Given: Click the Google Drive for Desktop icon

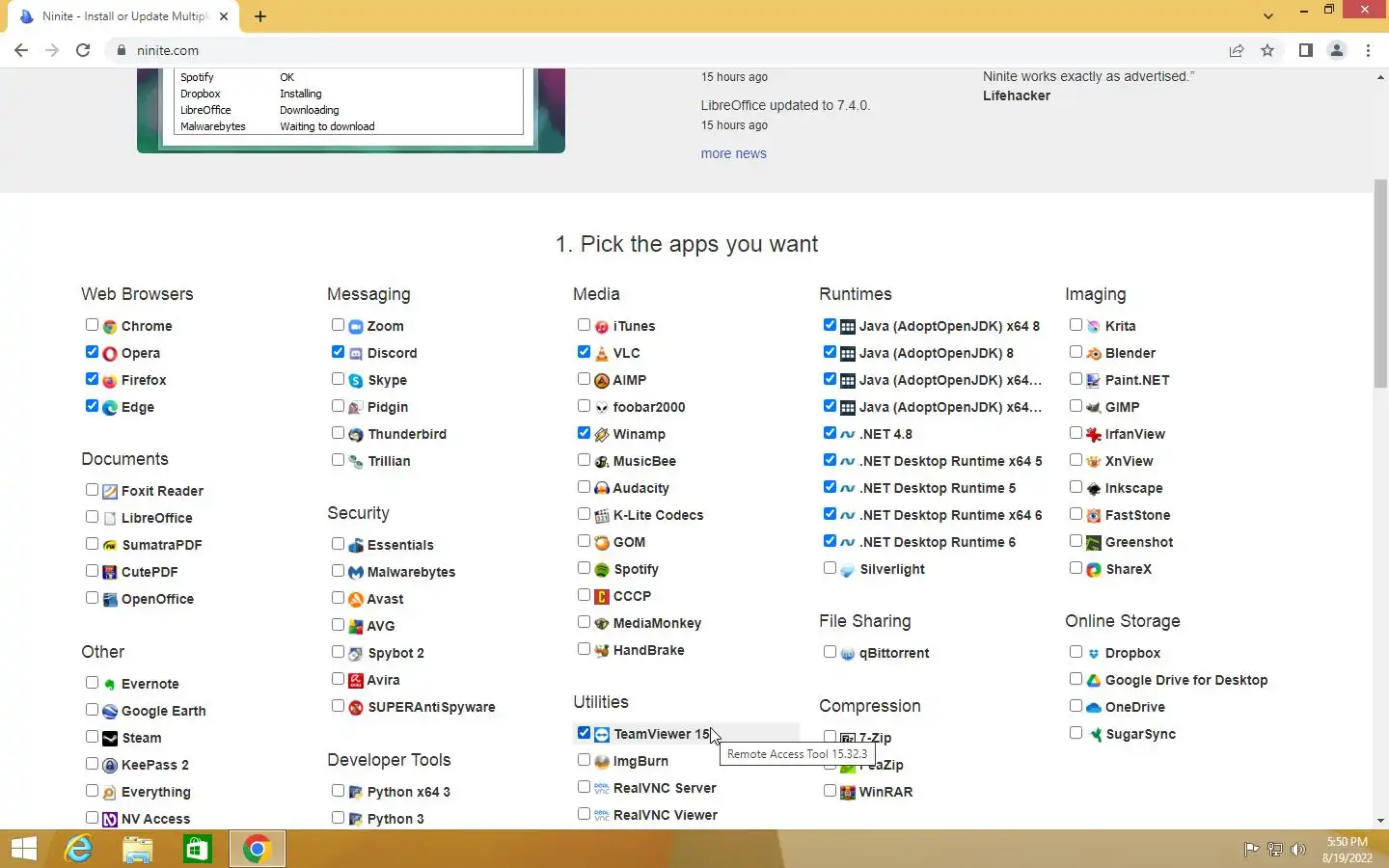Looking at the screenshot, I should (x=1094, y=681).
